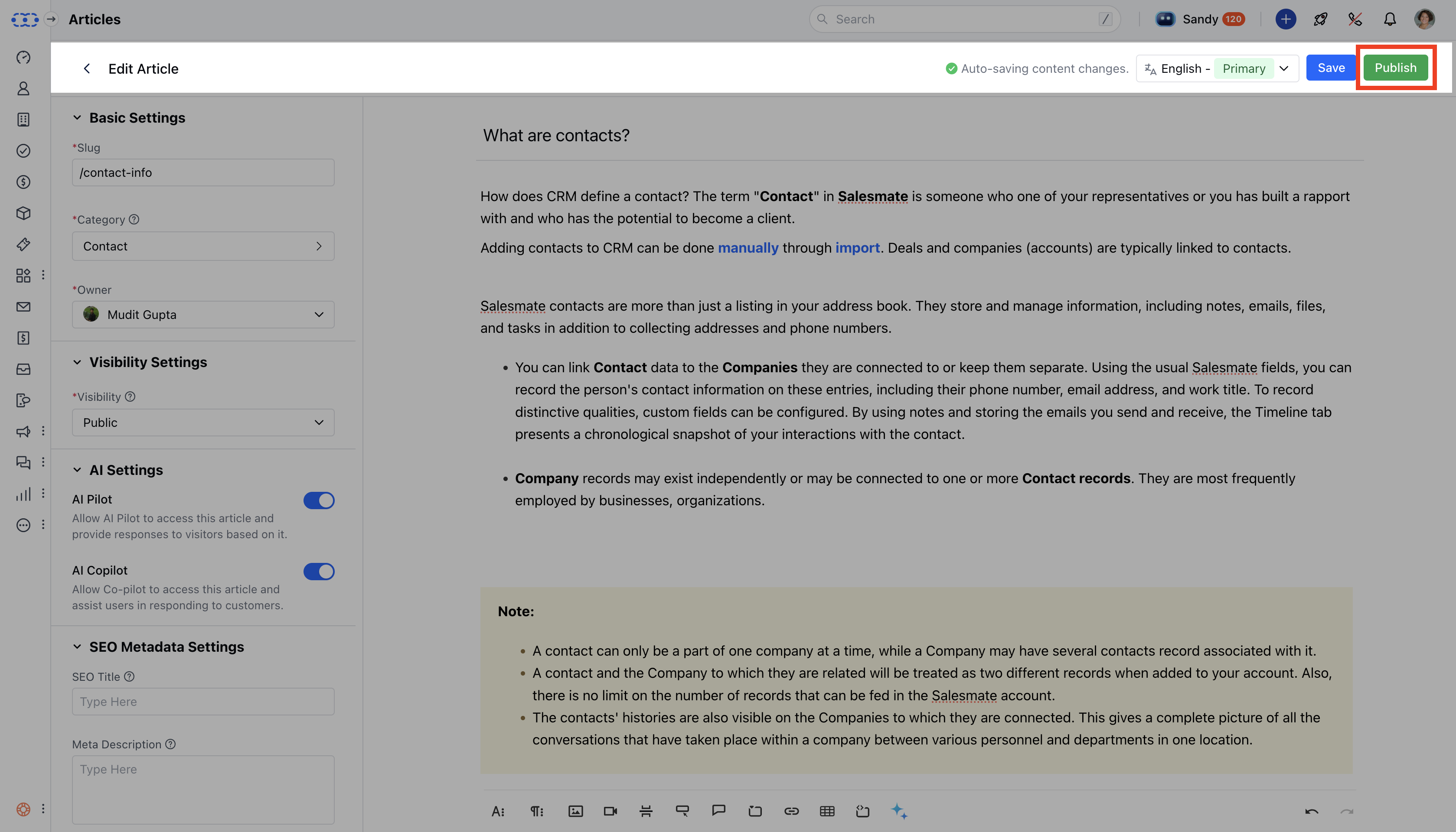Click the blue Save button

point(1330,68)
